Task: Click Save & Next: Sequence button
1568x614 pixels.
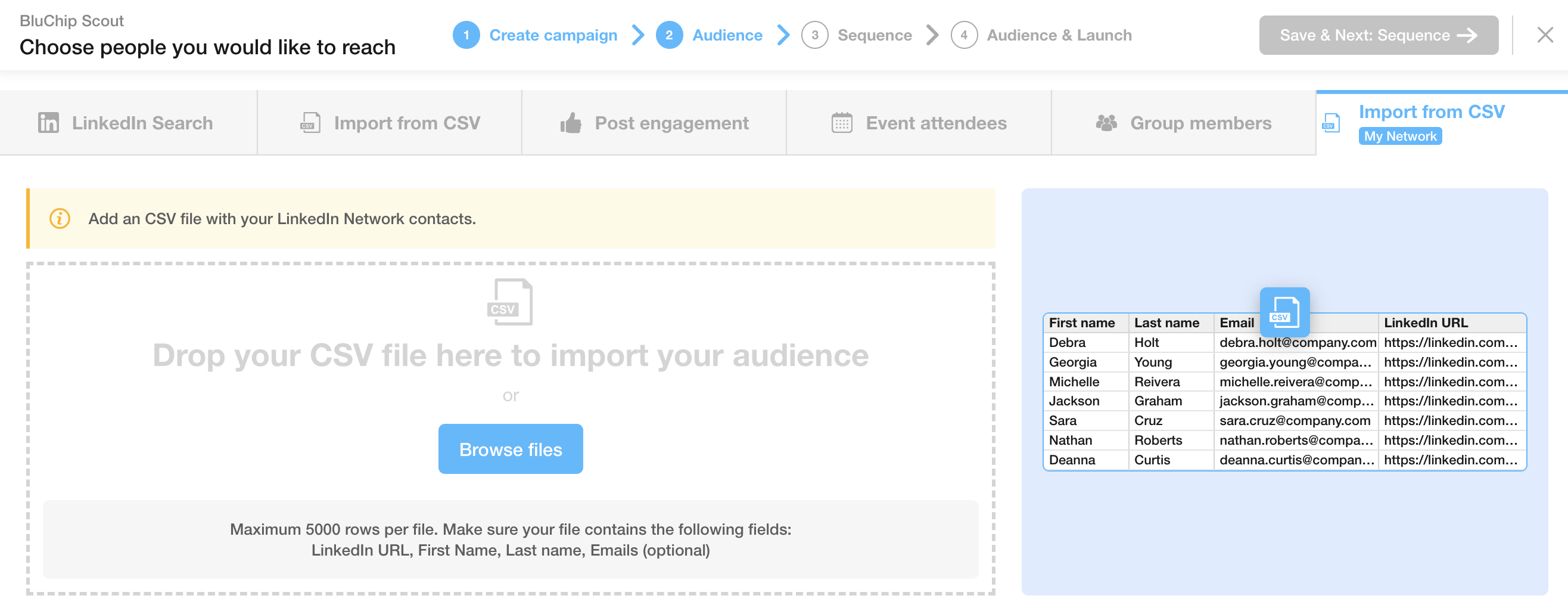Action: (1379, 35)
